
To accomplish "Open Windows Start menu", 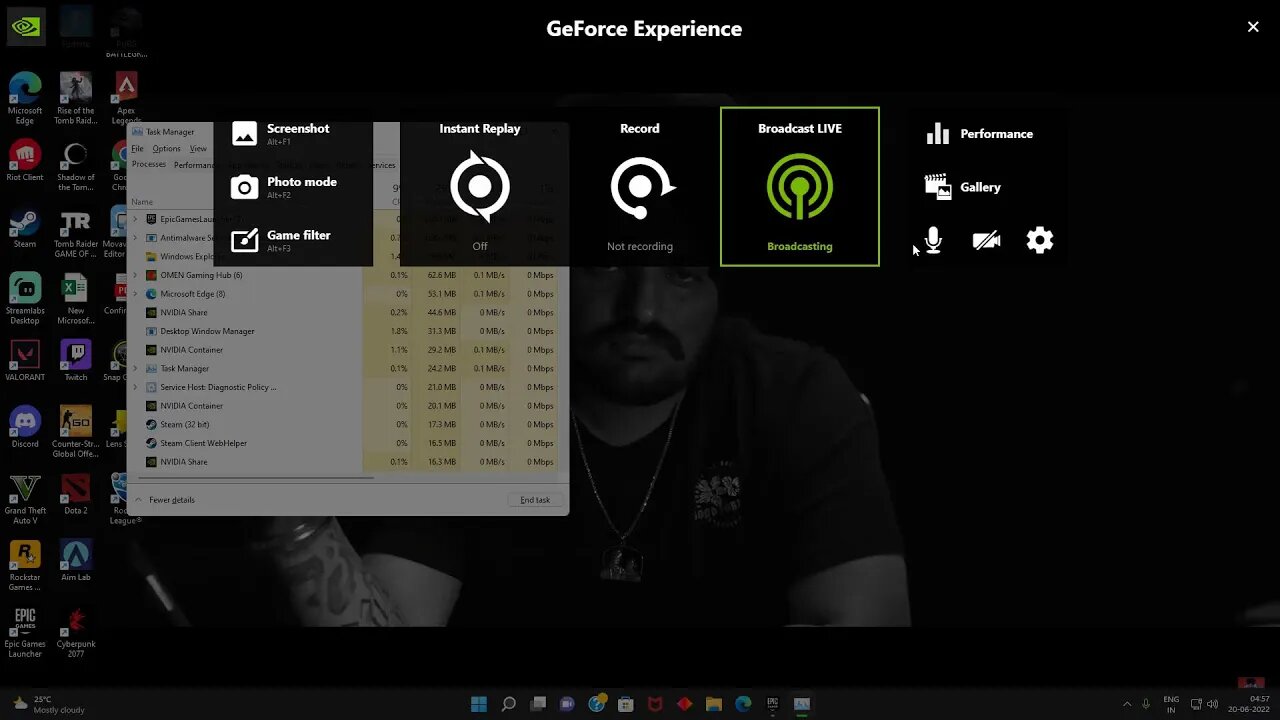I will pyautogui.click(x=479, y=704).
